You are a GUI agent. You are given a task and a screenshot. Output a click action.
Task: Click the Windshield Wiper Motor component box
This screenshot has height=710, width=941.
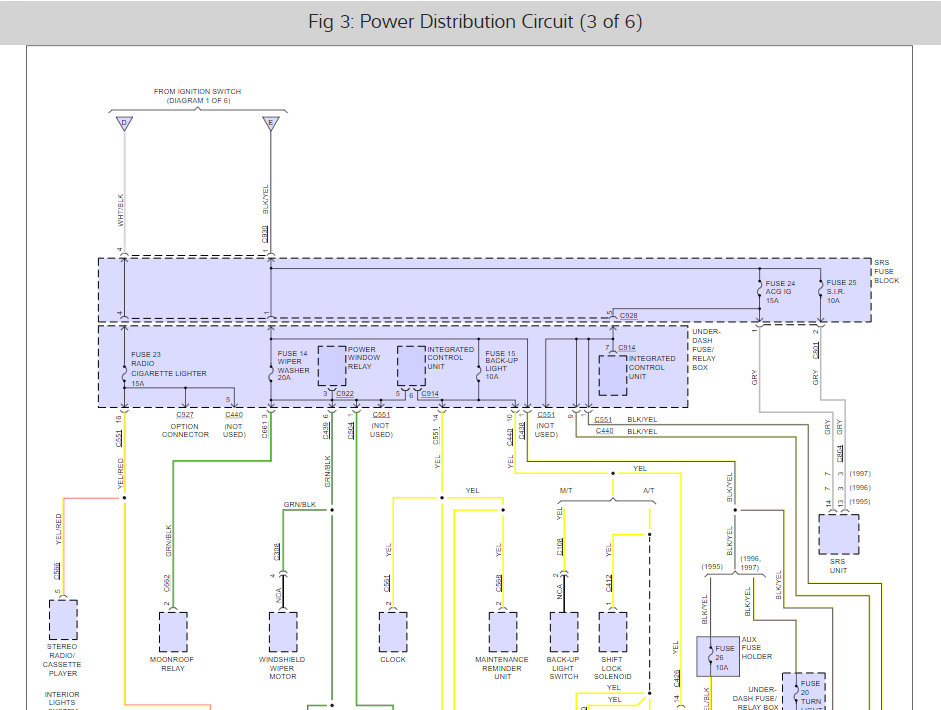[x=283, y=631]
